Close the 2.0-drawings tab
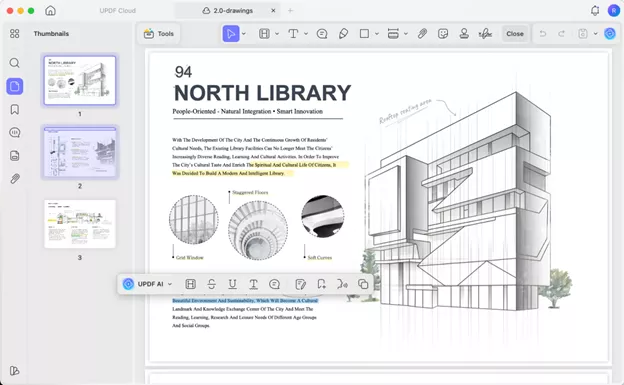 pos(273,11)
